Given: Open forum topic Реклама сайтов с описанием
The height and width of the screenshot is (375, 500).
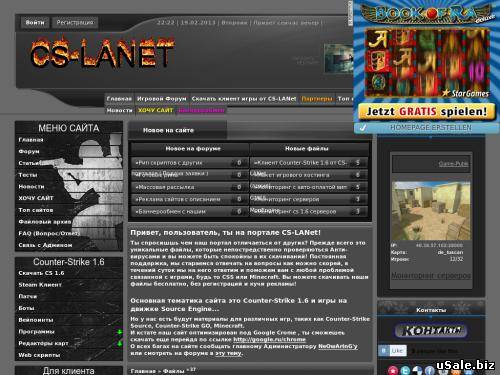Looking at the screenshot, I should coord(178,199).
